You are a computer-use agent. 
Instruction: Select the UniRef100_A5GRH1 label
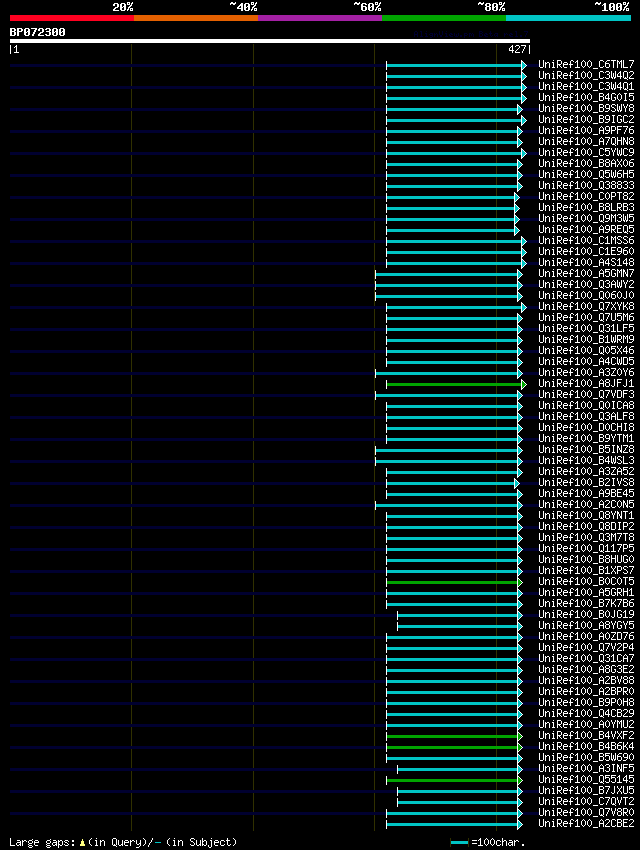pos(586,593)
